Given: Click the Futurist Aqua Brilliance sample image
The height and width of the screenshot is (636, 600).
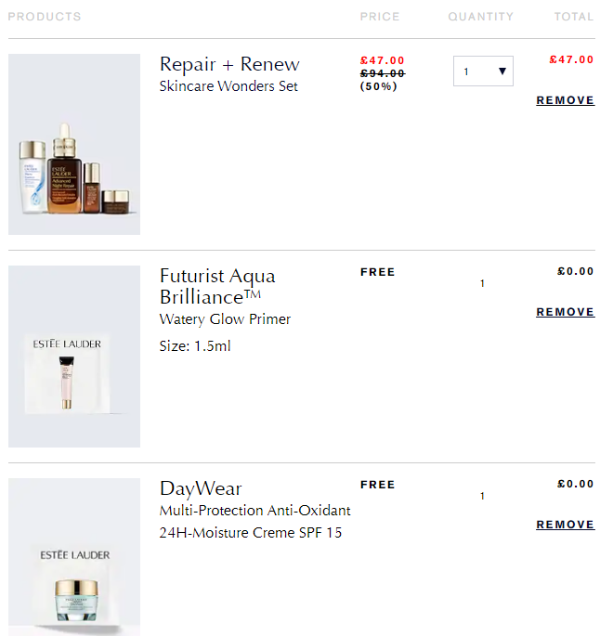Looking at the screenshot, I should click(74, 356).
